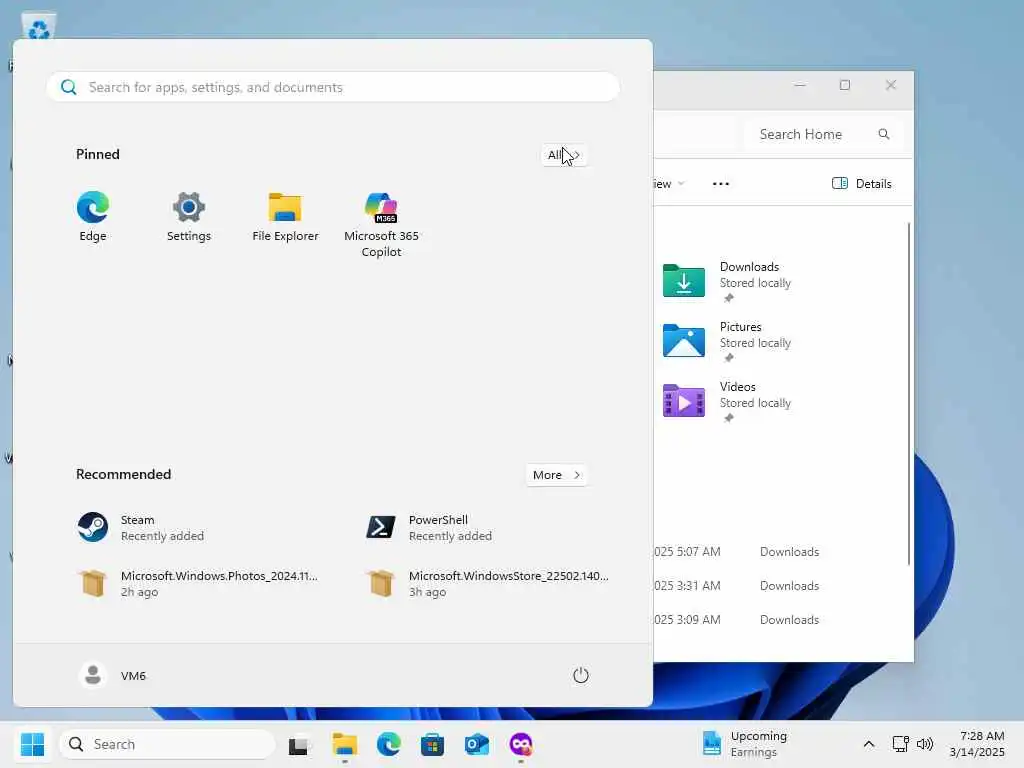Open Recycle Bin on desktop
The width and height of the screenshot is (1024, 768).
(39, 26)
